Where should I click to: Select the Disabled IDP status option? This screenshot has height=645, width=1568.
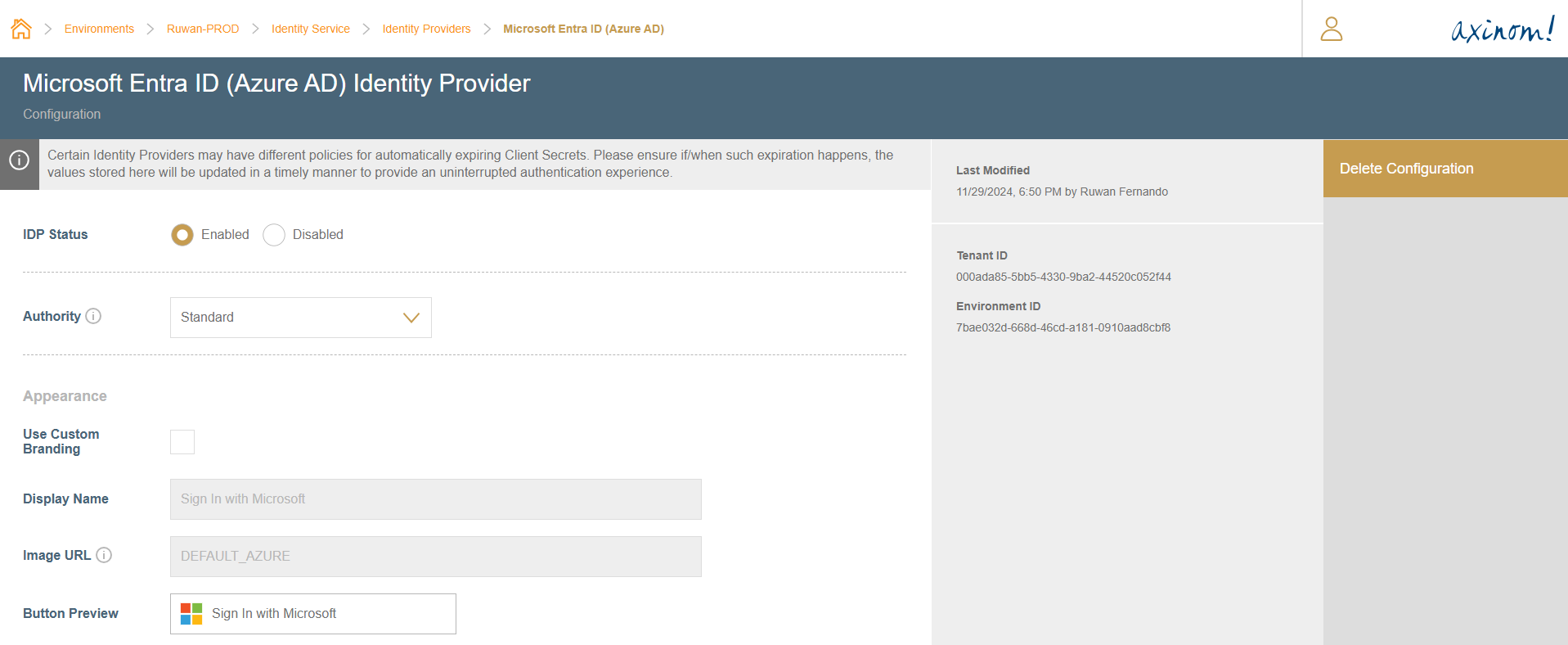point(274,235)
